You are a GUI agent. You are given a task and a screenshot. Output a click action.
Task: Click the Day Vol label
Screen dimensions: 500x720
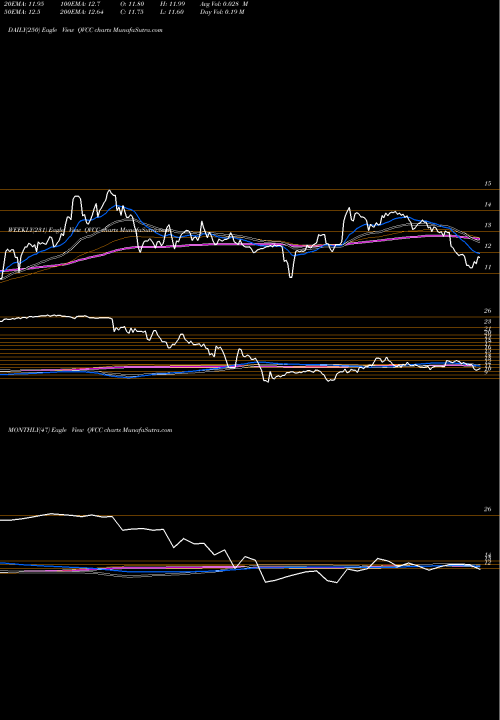coord(222,12)
